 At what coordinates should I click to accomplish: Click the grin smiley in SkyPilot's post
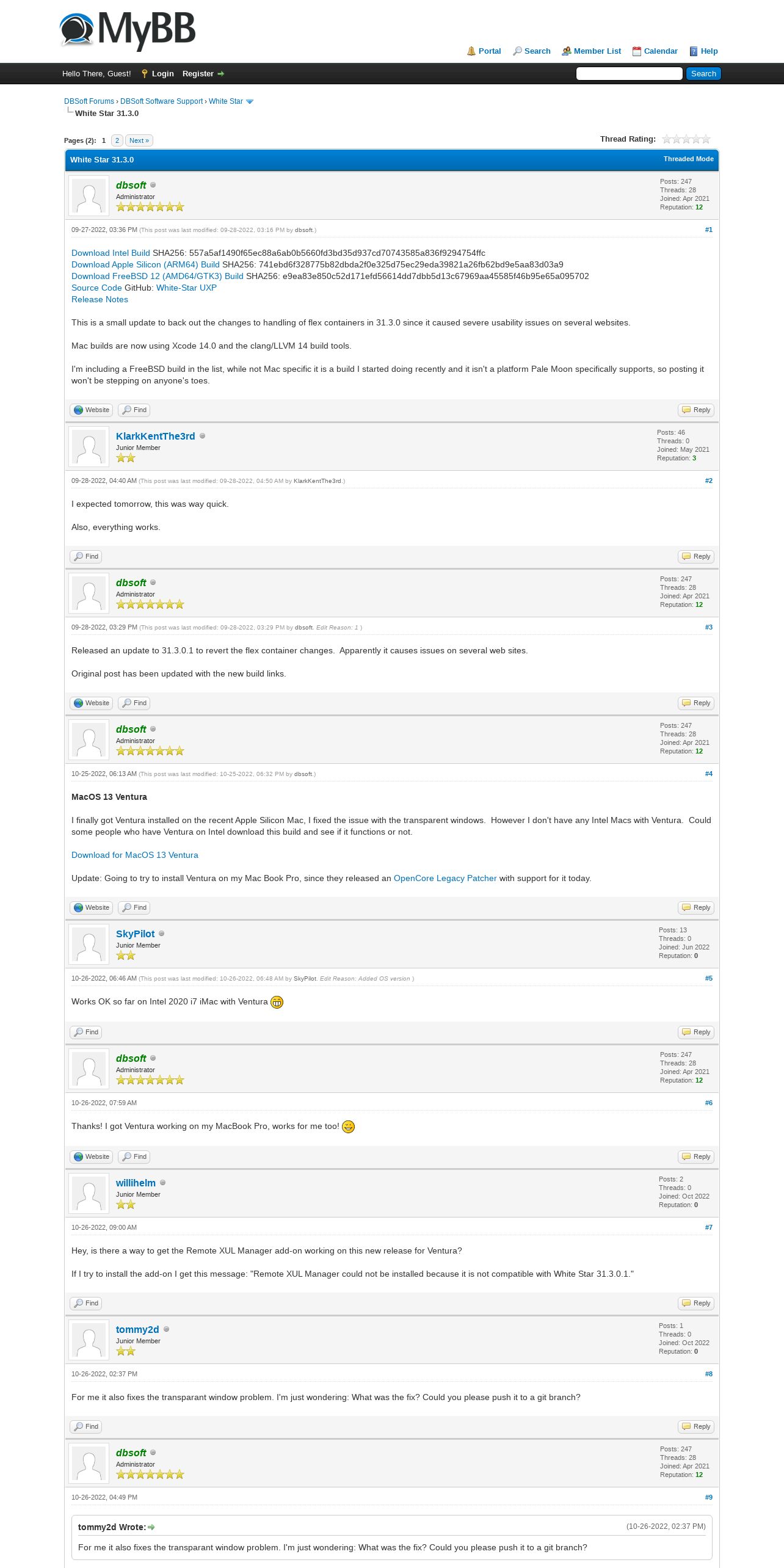click(x=277, y=1002)
